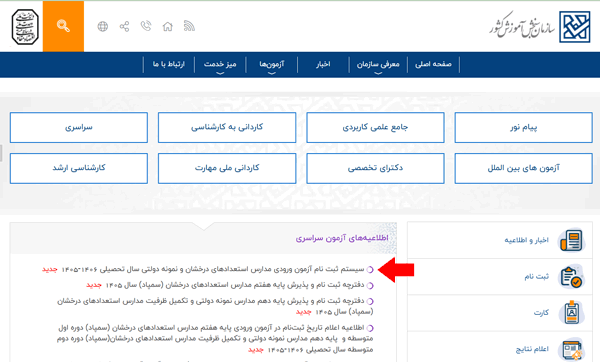The height and width of the screenshot is (362, 600).
Task: Open the ثبت نام sidebar link
Action: (536, 277)
